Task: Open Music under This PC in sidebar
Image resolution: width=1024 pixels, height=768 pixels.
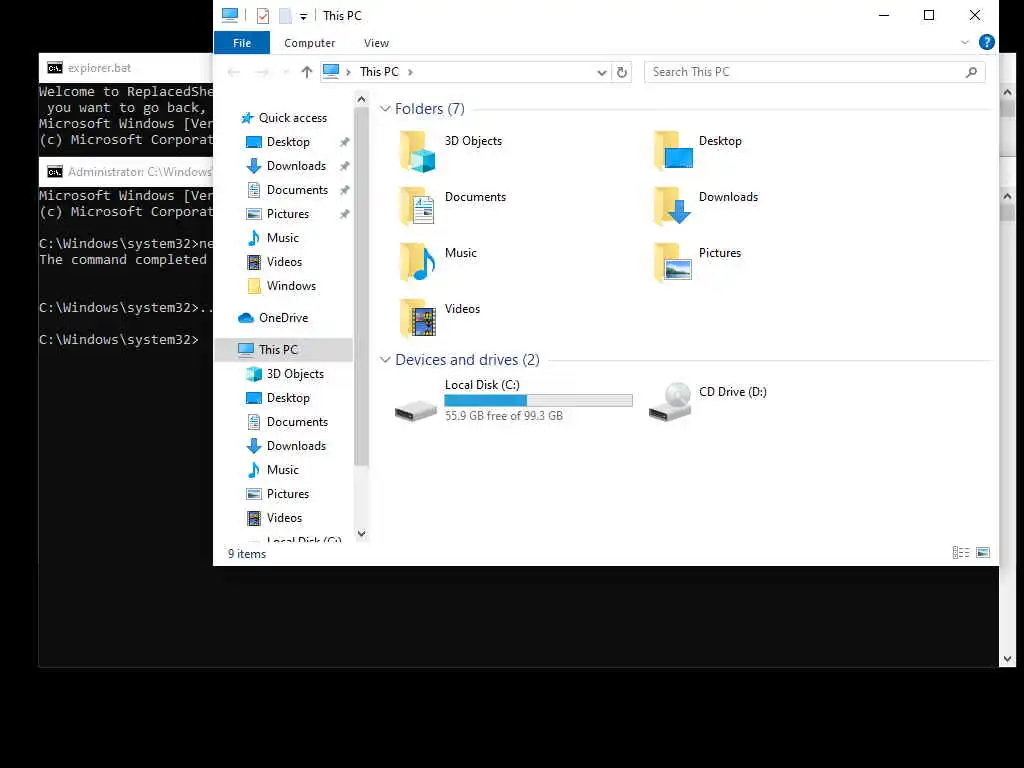Action: click(282, 470)
